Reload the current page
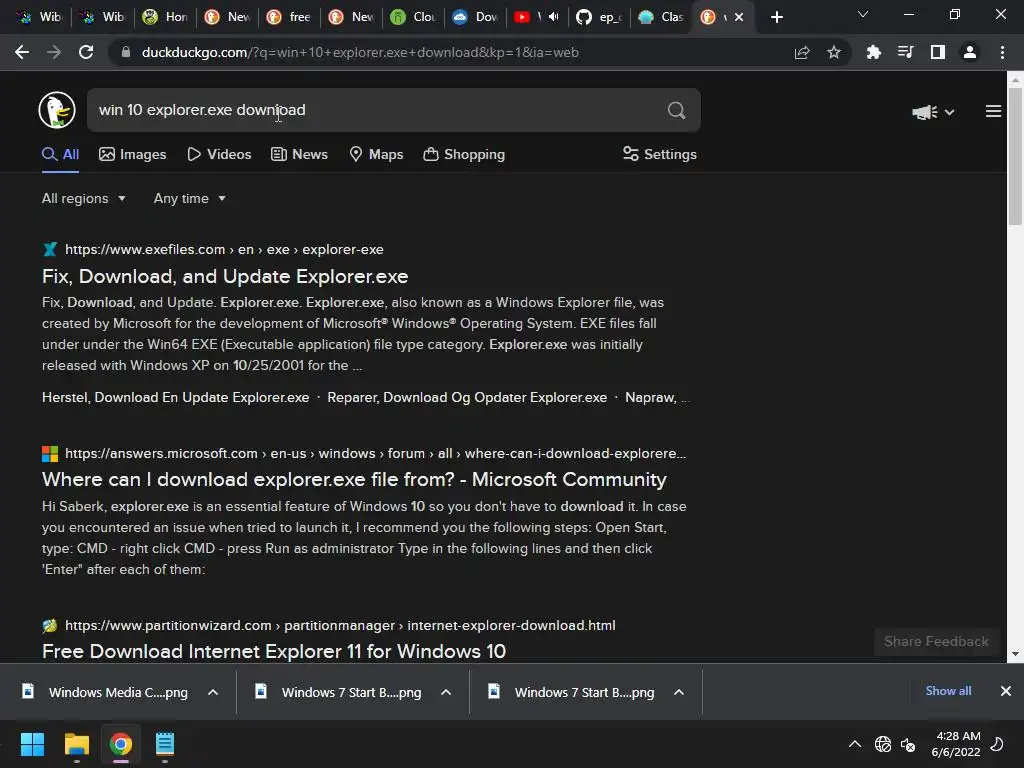1024x768 pixels. pyautogui.click(x=86, y=52)
